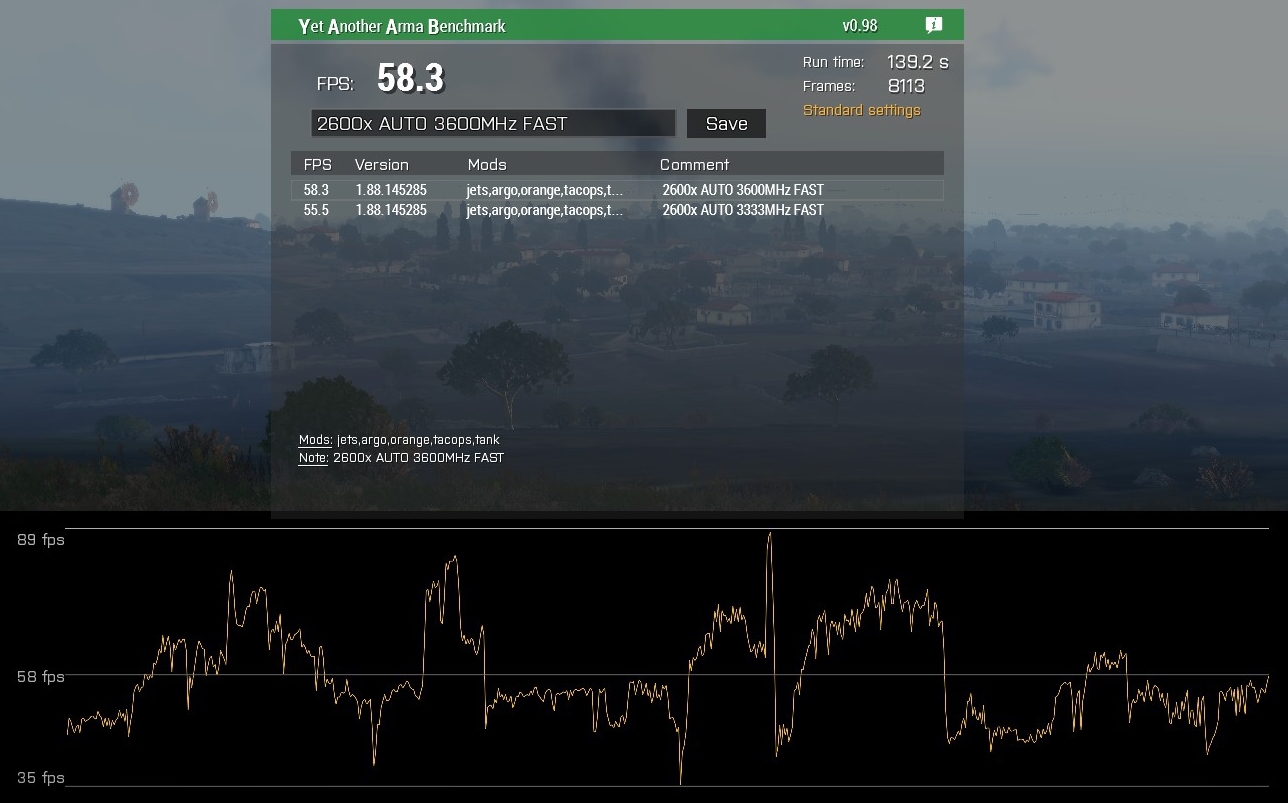
Task: Edit the comment field '2600x AUTO 3600MHz FAST'
Action: (x=493, y=124)
